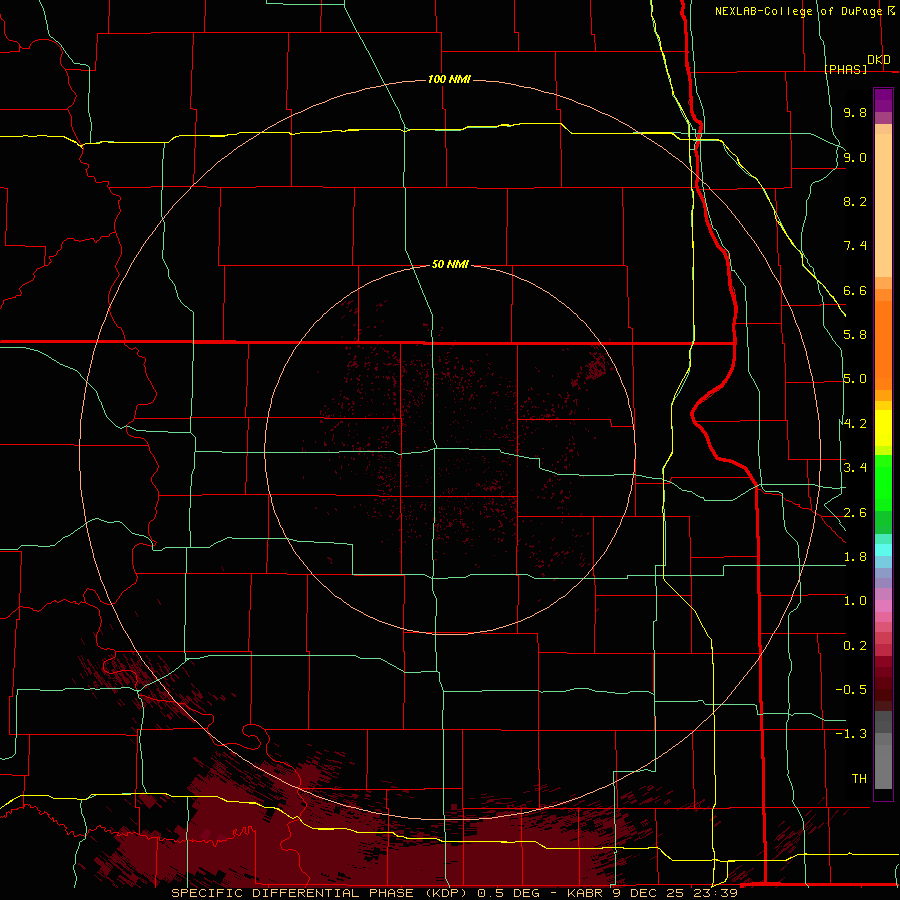Pick the gray bottom segment of color bar
The width and height of the screenshot is (900, 900).
[x=883, y=767]
